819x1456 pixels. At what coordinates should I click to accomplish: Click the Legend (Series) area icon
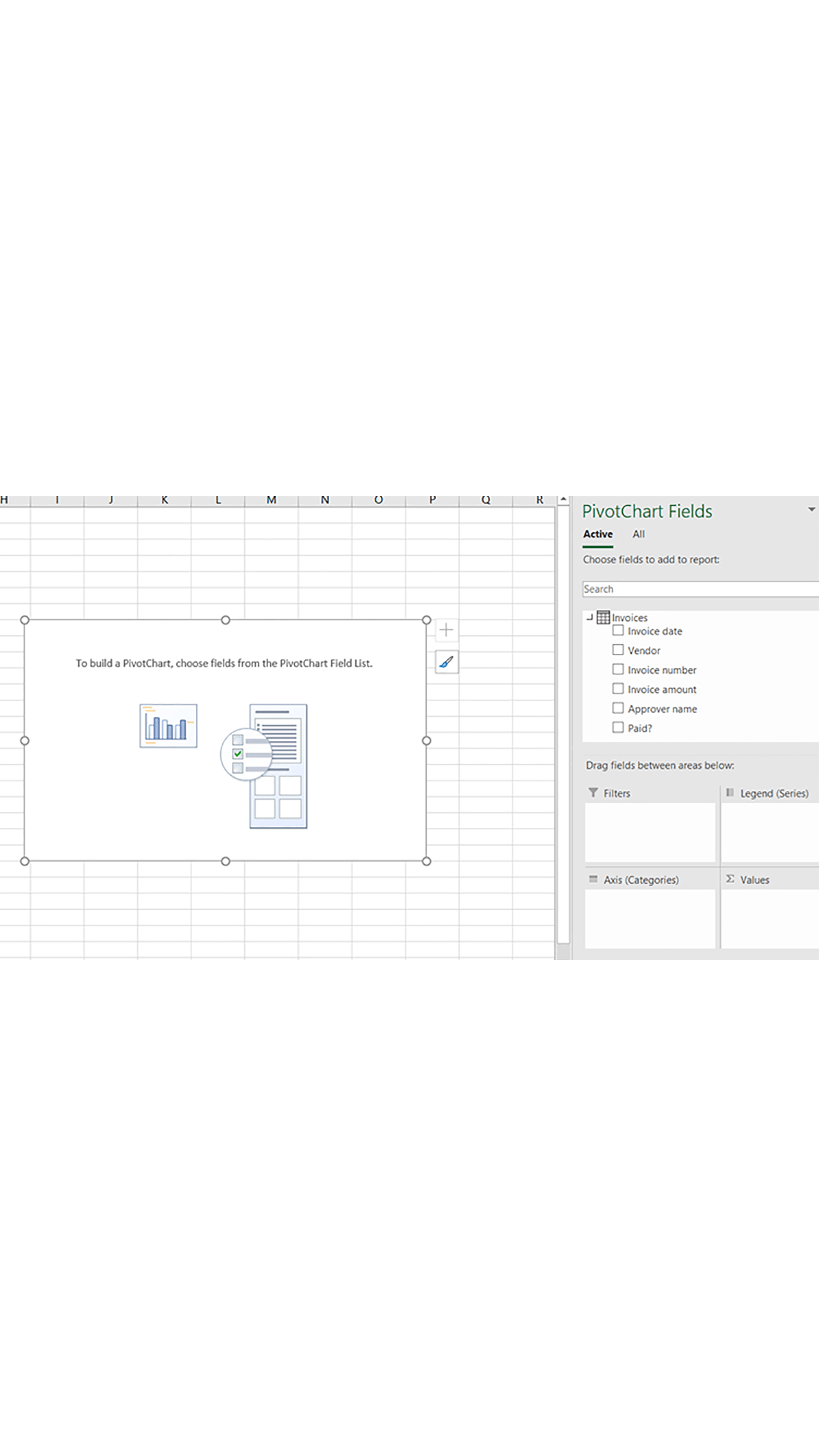coord(730,793)
